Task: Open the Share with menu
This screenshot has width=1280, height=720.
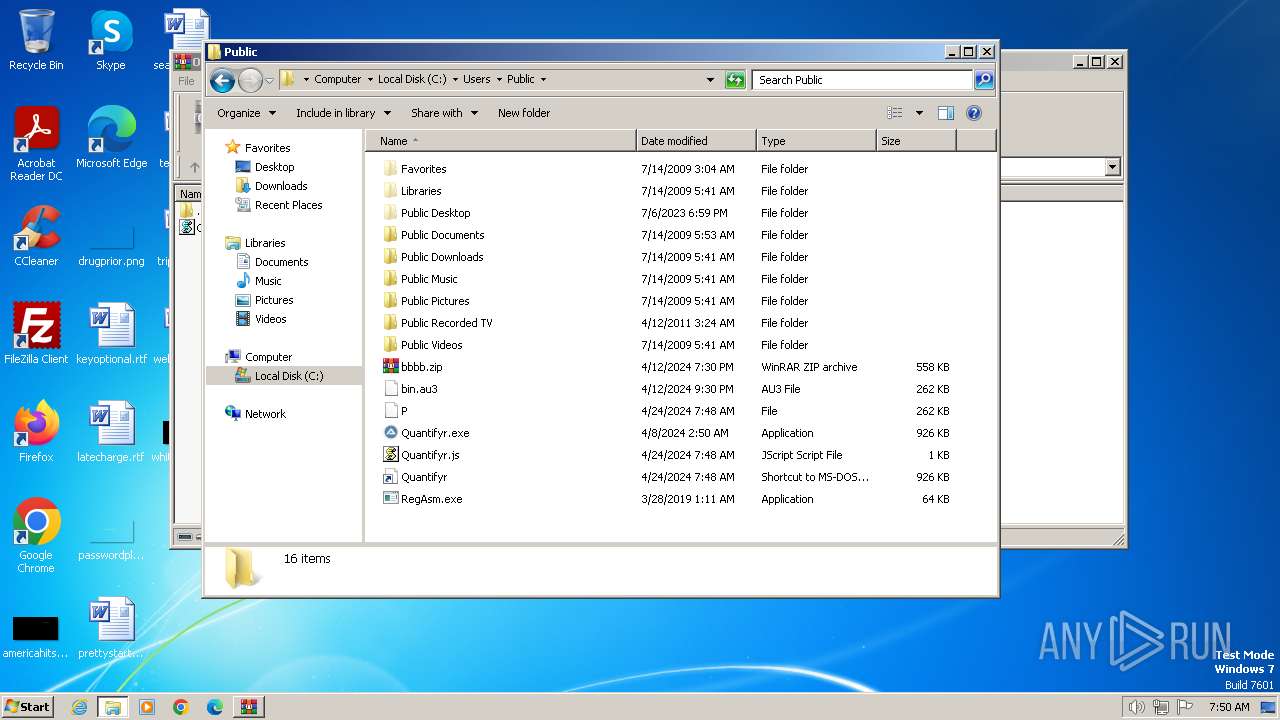Action: (444, 113)
